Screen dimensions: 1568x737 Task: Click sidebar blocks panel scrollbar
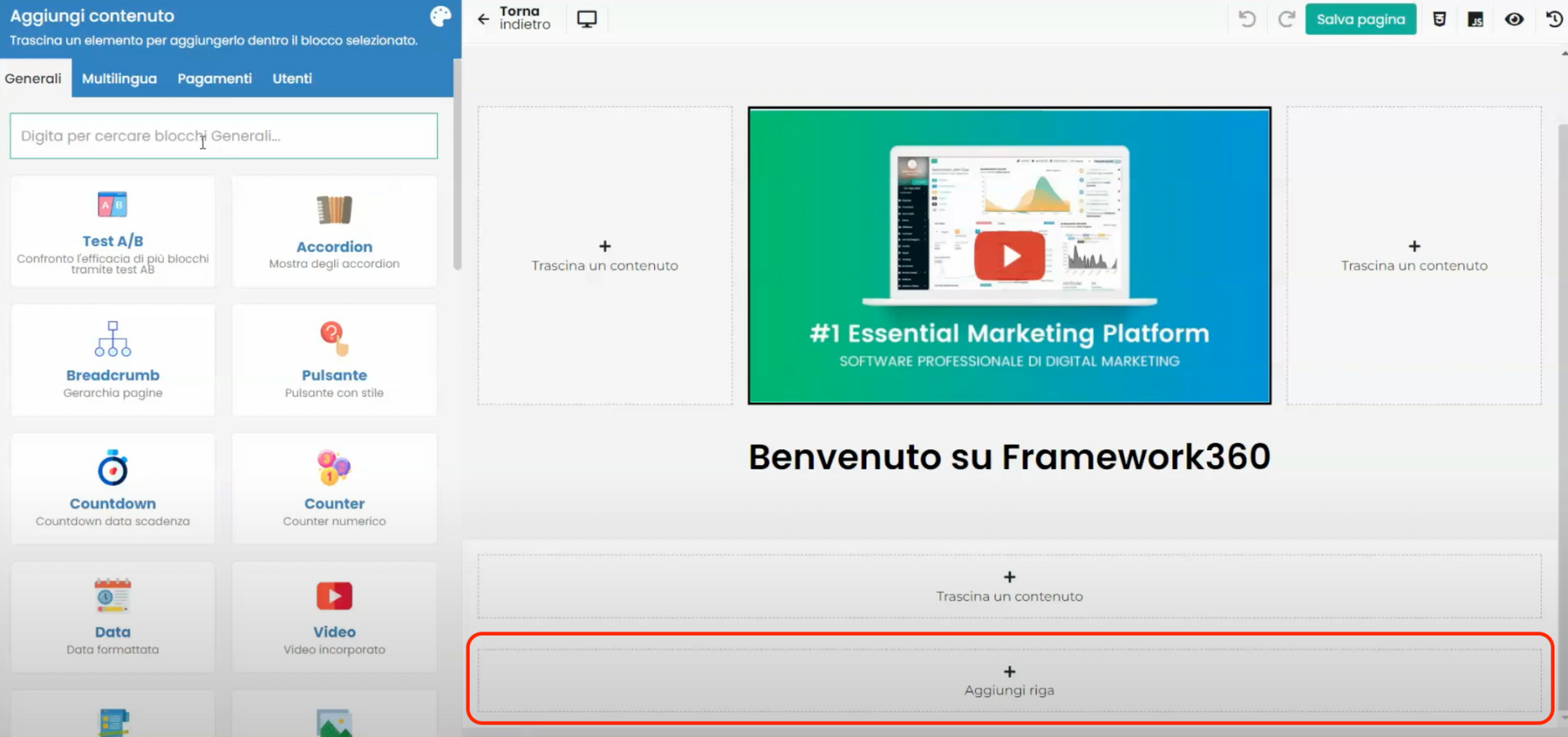(457, 163)
